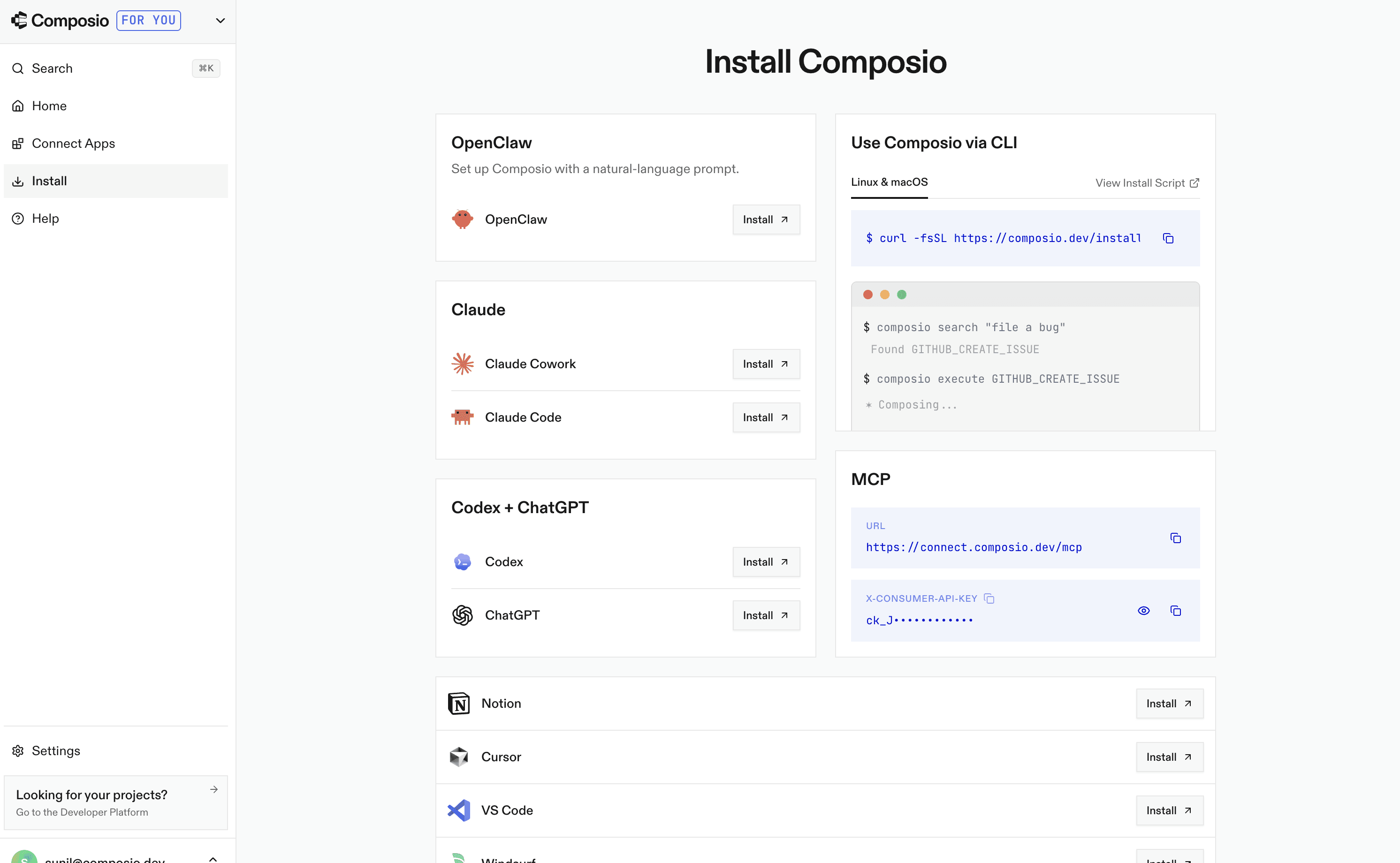Screen dimensions: 1400x863
Task: Reveal the hidden API key
Action: coord(1143,611)
